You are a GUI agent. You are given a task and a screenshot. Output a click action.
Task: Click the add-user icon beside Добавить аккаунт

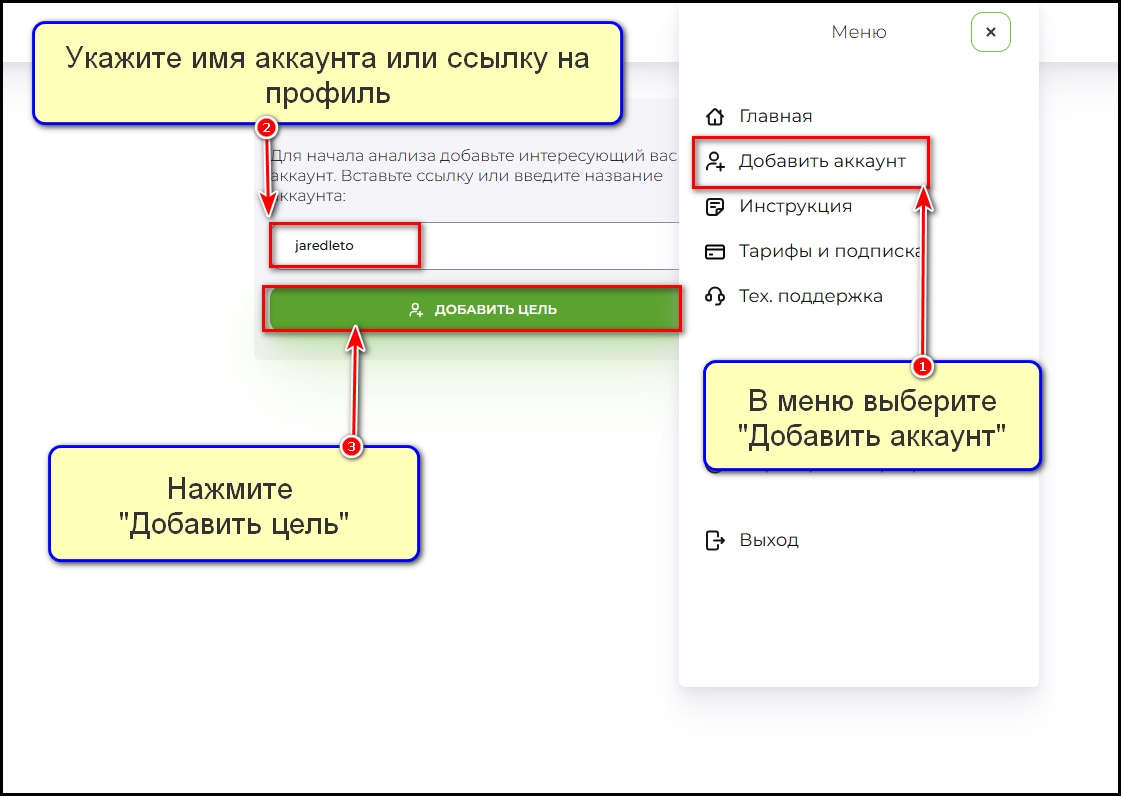714,161
